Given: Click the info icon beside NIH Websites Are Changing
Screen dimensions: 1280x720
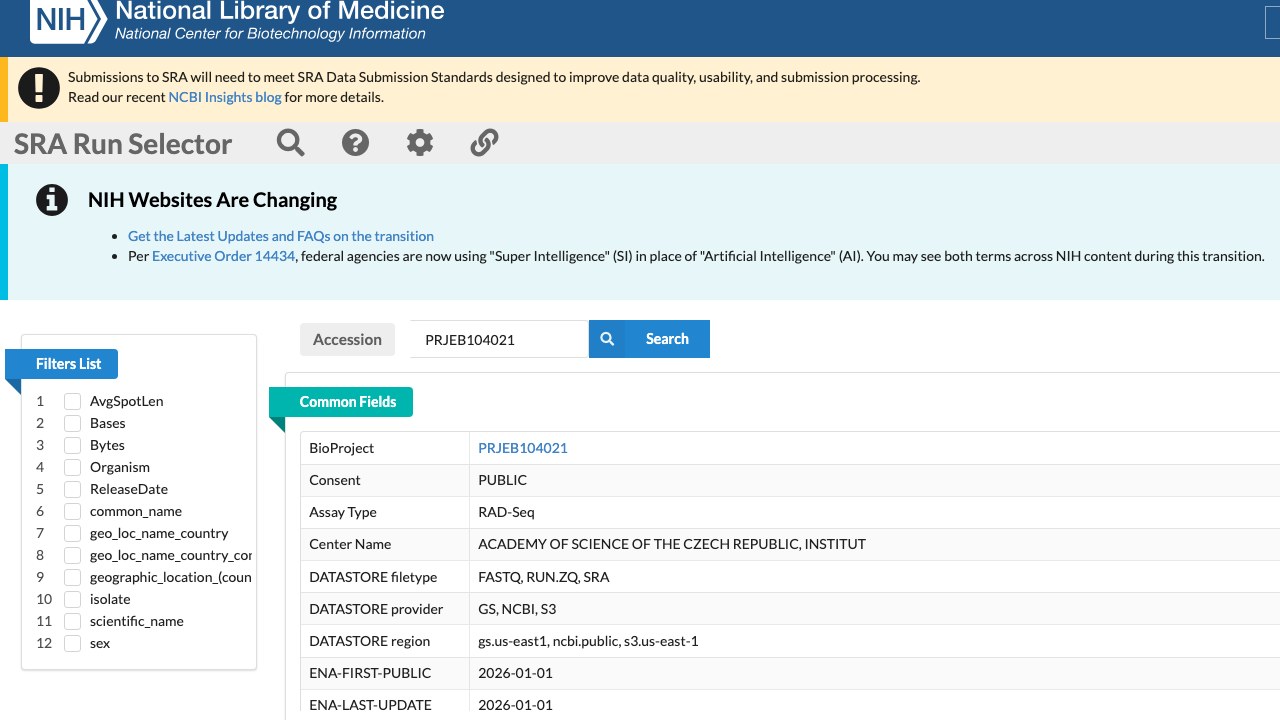Looking at the screenshot, I should tap(52, 200).
